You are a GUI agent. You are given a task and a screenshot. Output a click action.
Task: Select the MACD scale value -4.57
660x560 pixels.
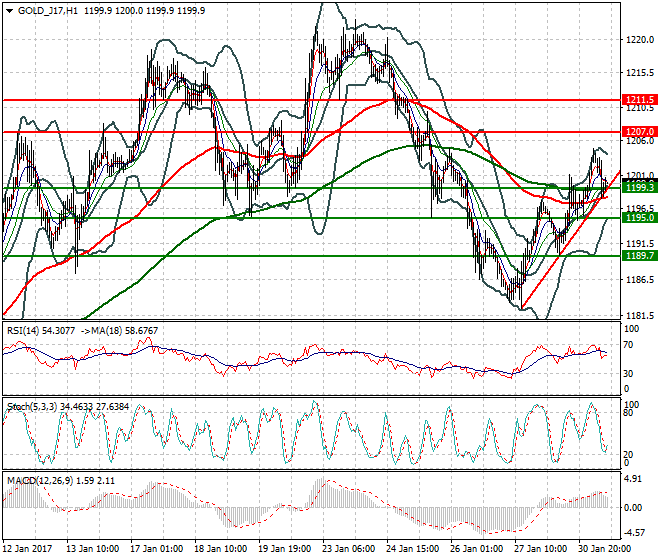(x=633, y=533)
